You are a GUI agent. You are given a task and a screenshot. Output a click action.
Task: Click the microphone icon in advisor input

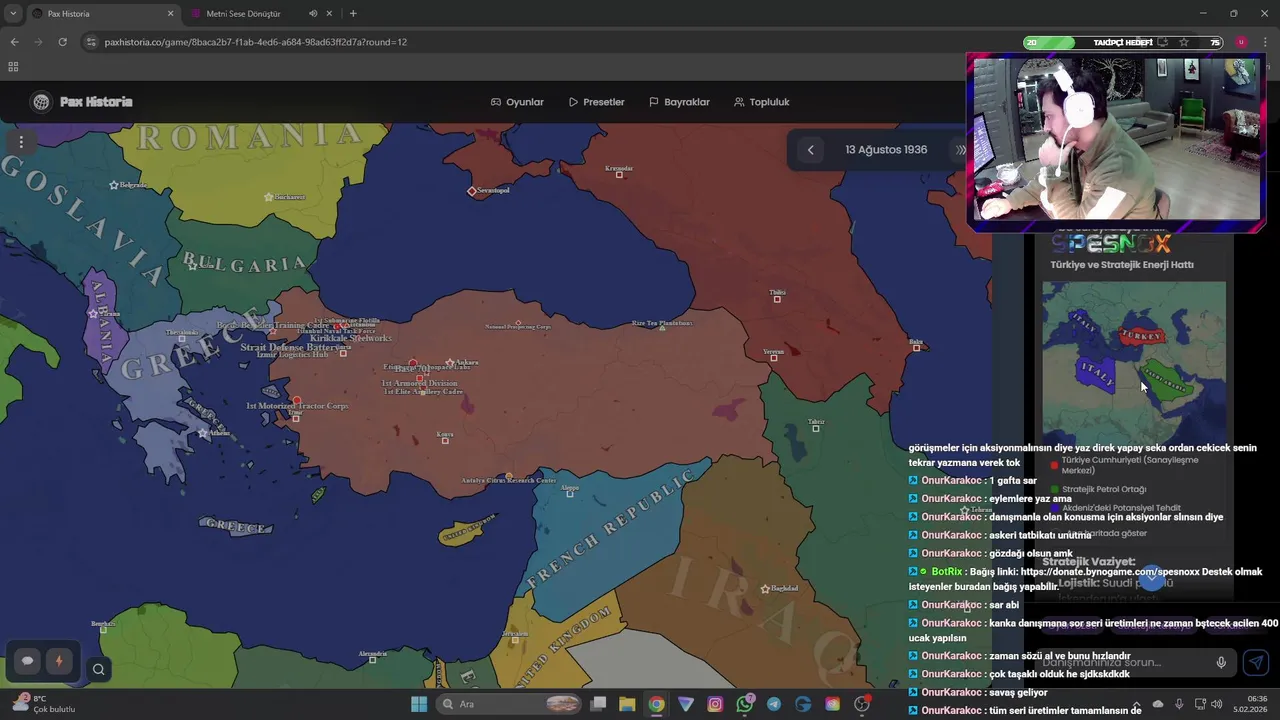(1221, 662)
